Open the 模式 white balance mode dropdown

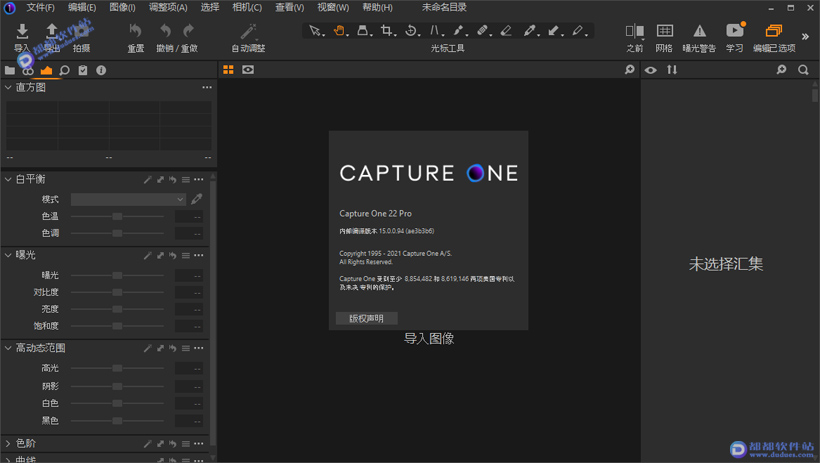pyautogui.click(x=128, y=199)
